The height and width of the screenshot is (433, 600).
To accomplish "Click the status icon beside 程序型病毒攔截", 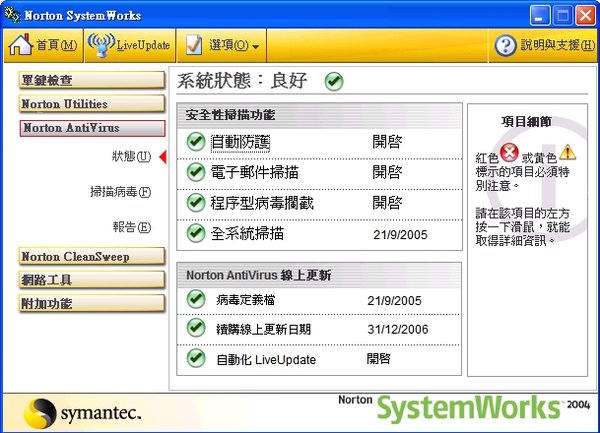I will coord(196,202).
